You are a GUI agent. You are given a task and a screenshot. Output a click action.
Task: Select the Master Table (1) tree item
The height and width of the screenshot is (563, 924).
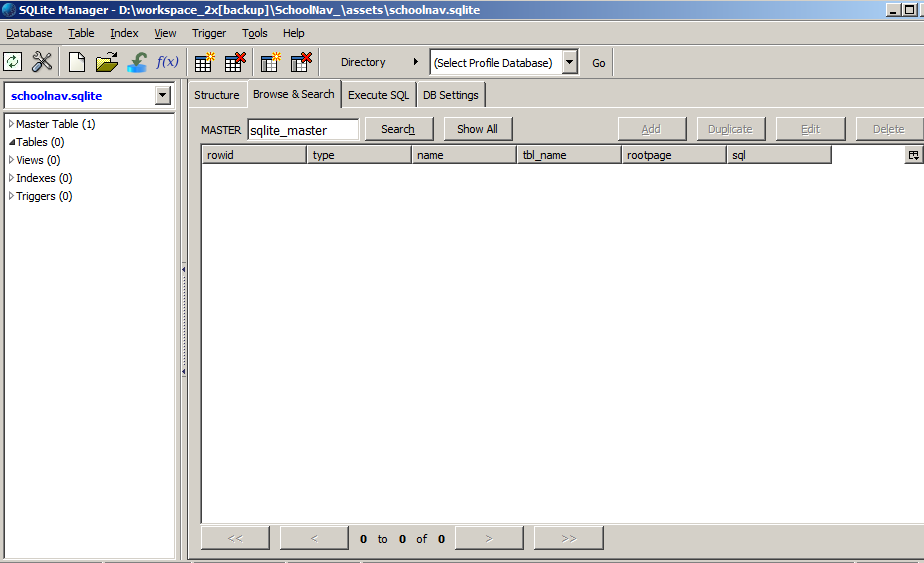pos(55,124)
